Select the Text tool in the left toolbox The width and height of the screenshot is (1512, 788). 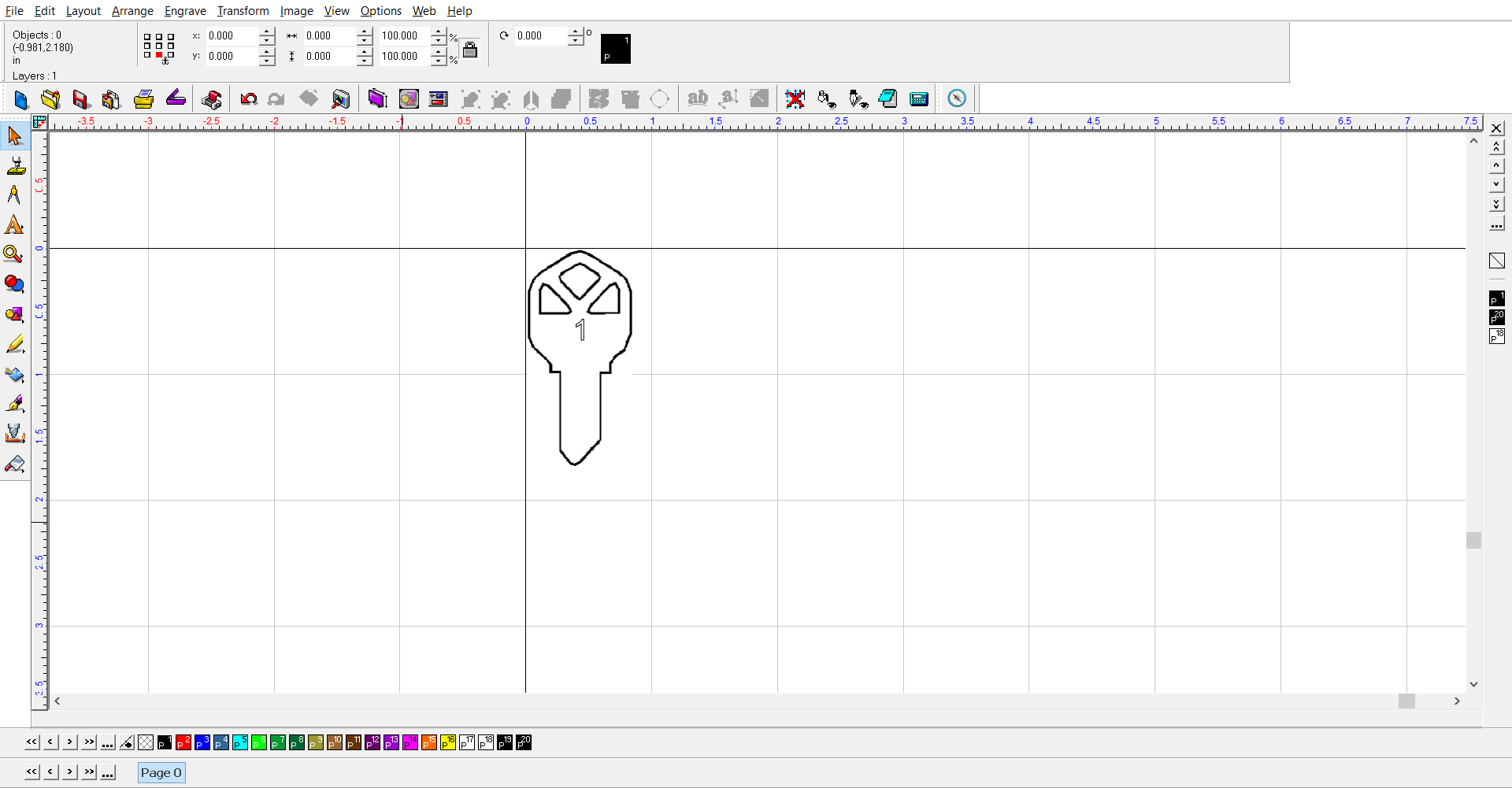click(14, 225)
